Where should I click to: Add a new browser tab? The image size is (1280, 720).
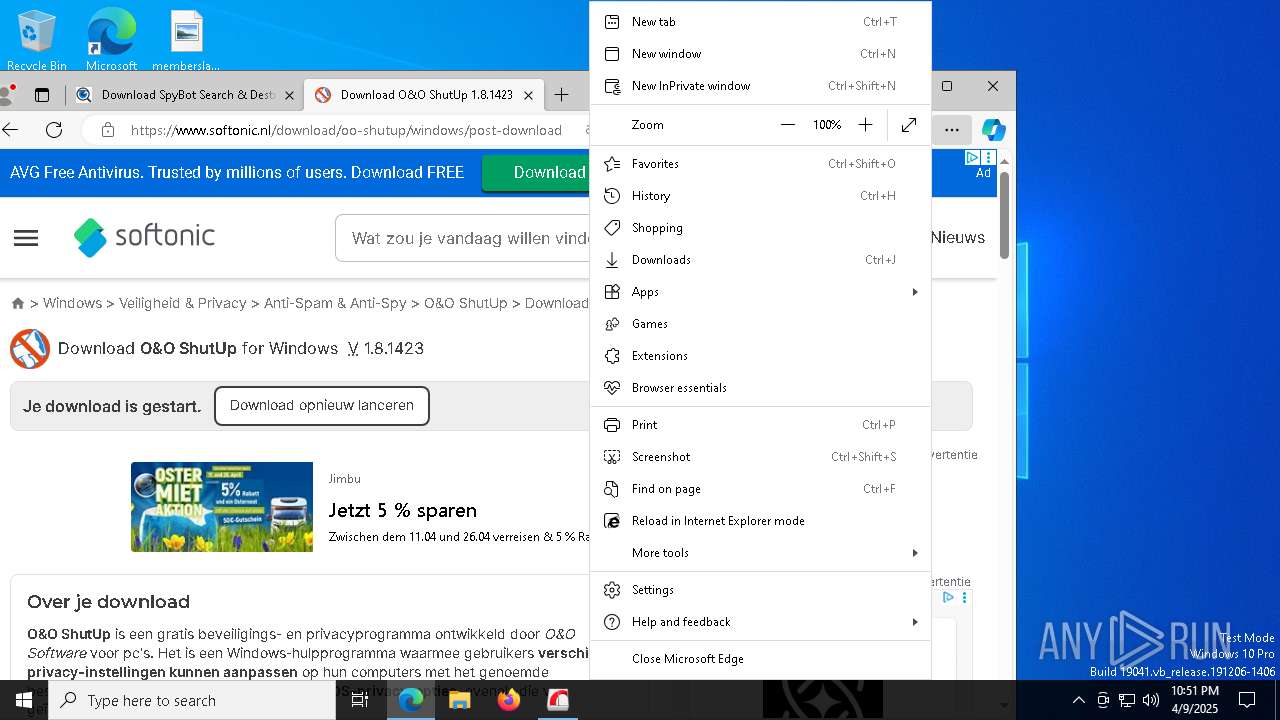tap(562, 95)
